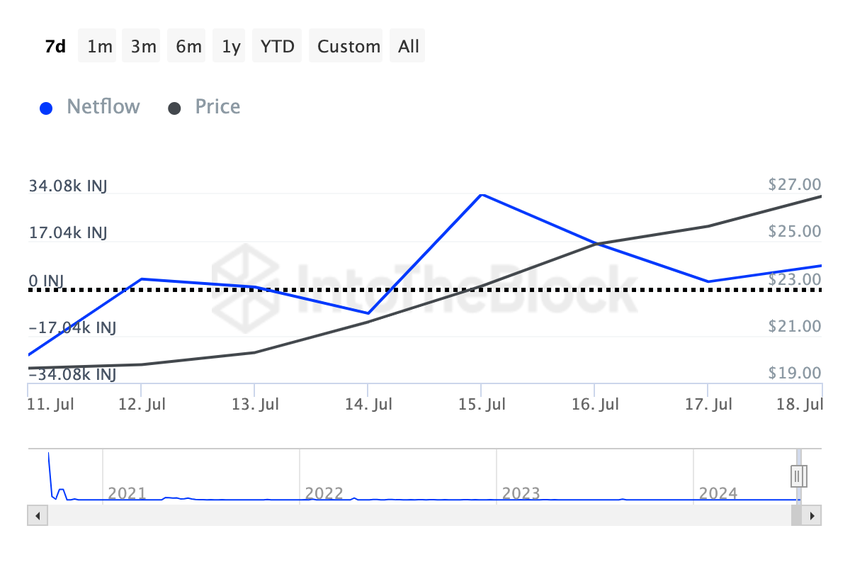Select the YTD range option
This screenshot has width=850, height=567.
pyautogui.click(x=277, y=46)
